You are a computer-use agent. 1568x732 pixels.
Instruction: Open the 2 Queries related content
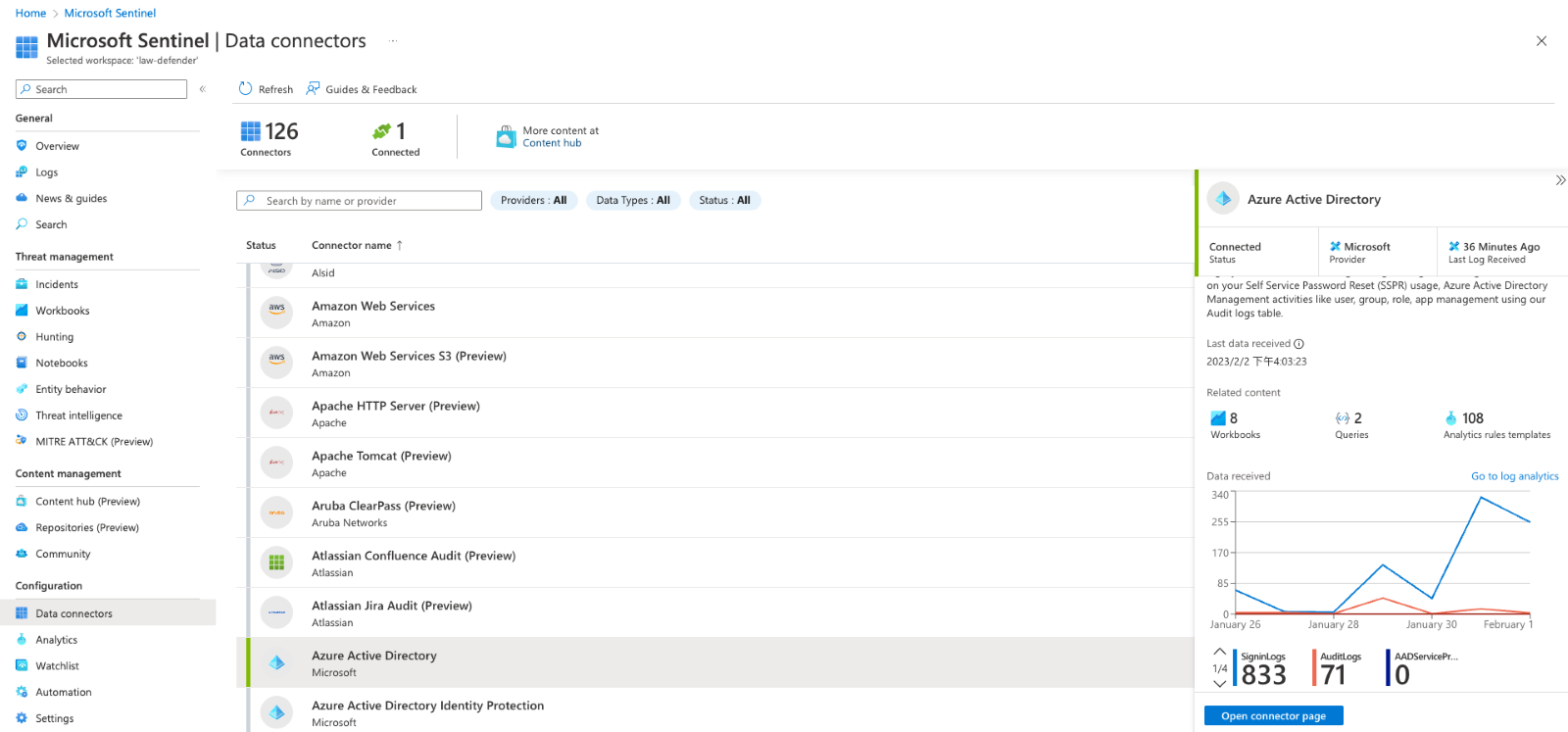(x=1351, y=425)
